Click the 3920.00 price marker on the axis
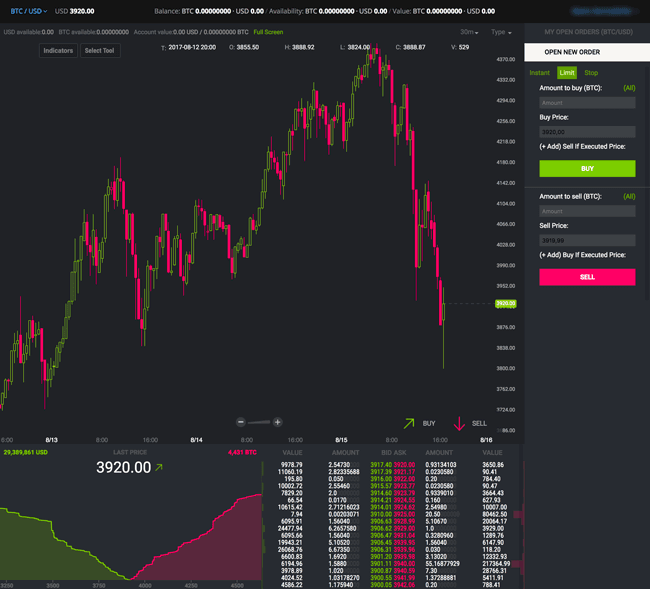Image resolution: width=650 pixels, height=589 pixels. [506, 303]
